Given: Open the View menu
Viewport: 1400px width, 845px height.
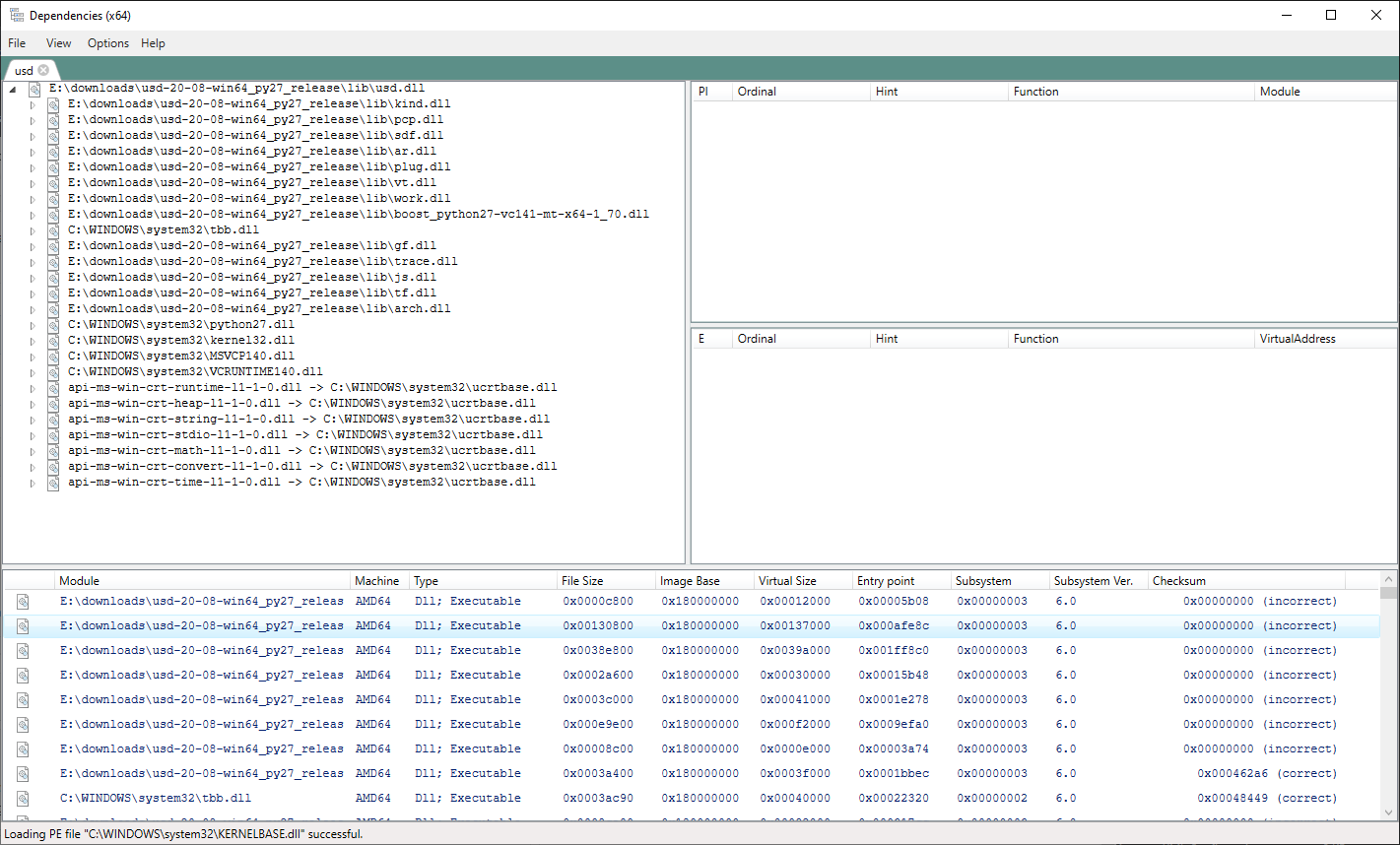Looking at the screenshot, I should 58,42.
